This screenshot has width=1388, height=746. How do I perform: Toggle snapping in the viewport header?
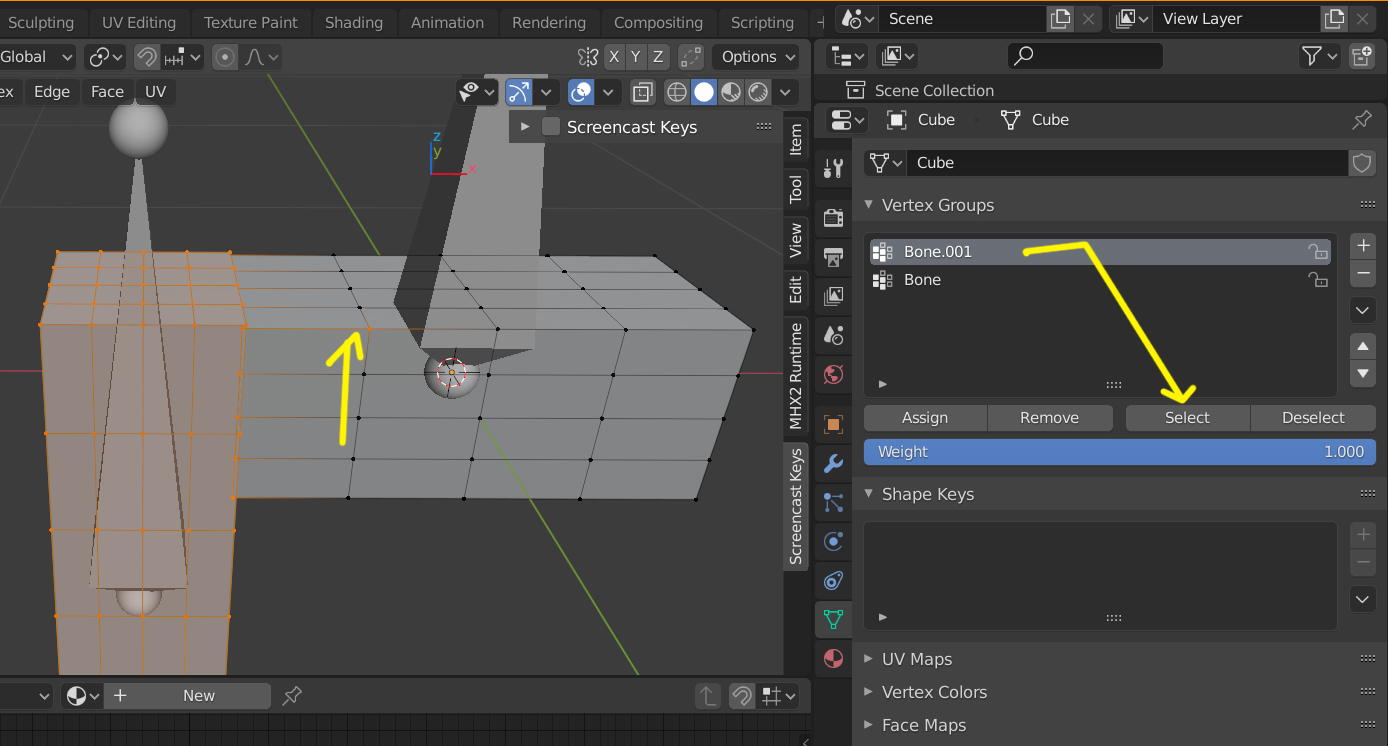(147, 57)
